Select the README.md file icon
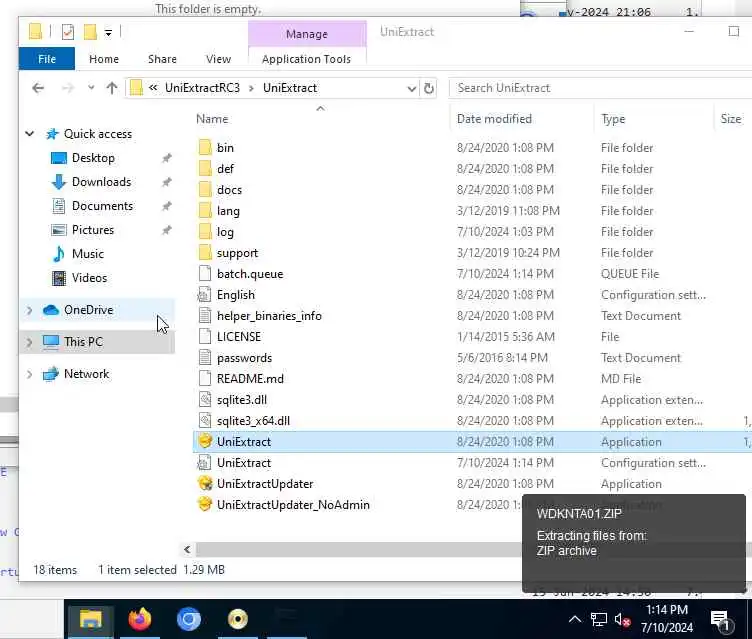 point(205,379)
